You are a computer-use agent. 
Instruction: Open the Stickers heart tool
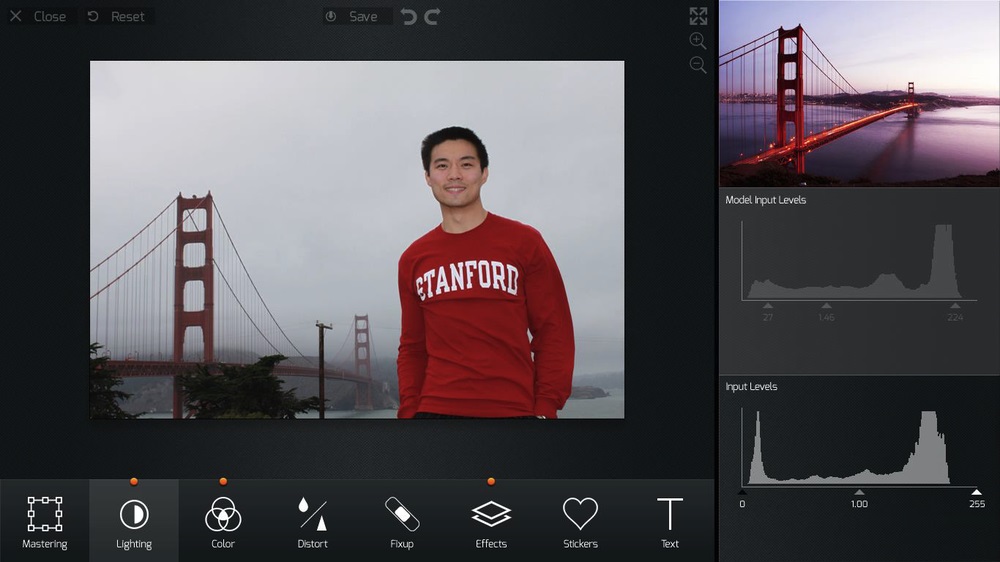[x=580, y=521]
